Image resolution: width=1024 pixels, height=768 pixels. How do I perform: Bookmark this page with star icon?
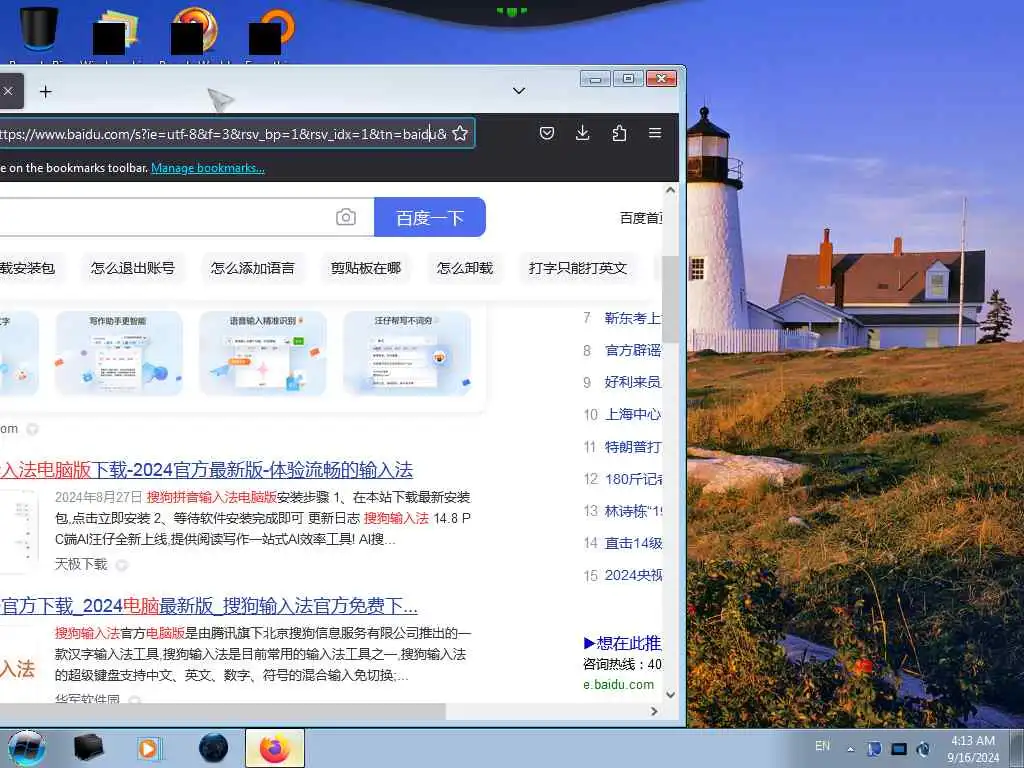click(460, 133)
